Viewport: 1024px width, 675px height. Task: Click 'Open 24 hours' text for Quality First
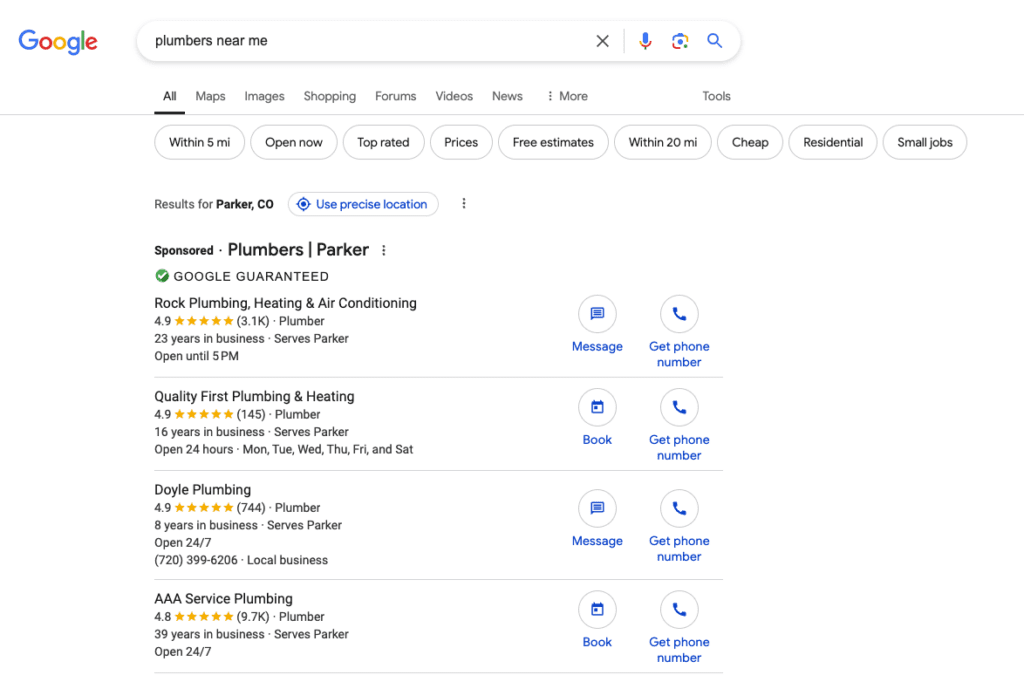(193, 449)
